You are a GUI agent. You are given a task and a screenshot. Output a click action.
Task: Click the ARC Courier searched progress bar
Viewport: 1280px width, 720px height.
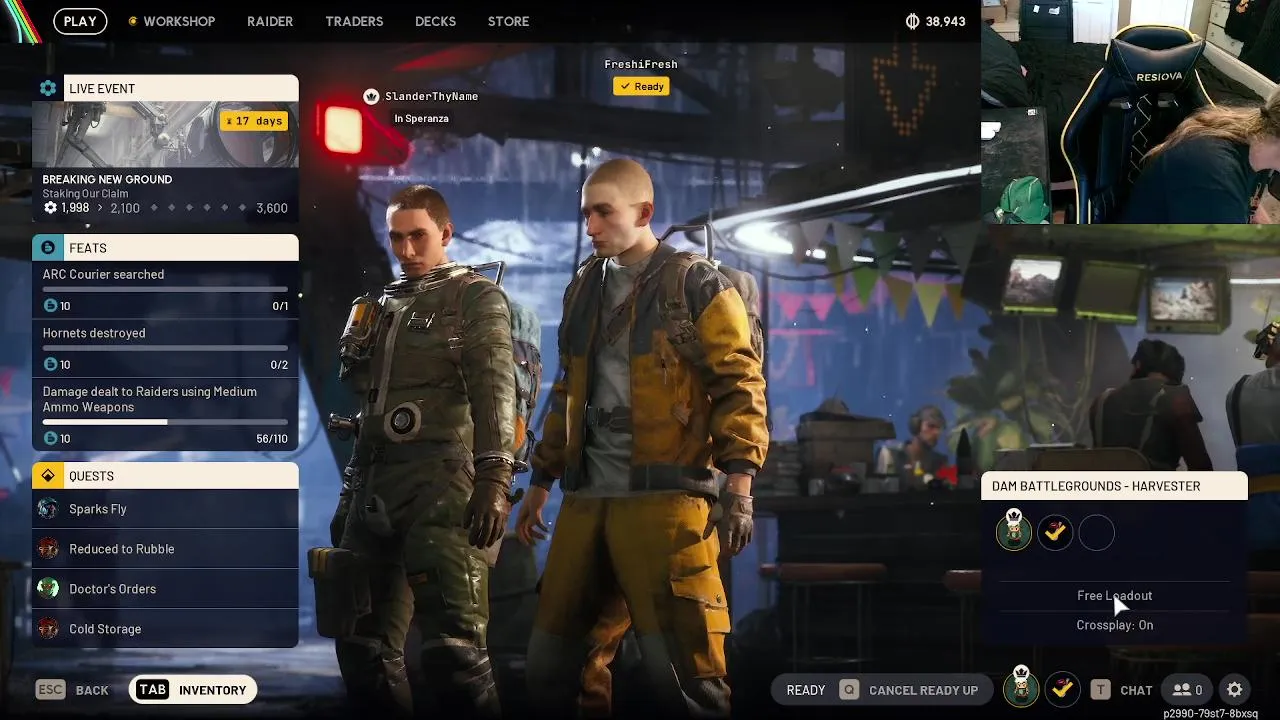pyautogui.click(x=165, y=289)
